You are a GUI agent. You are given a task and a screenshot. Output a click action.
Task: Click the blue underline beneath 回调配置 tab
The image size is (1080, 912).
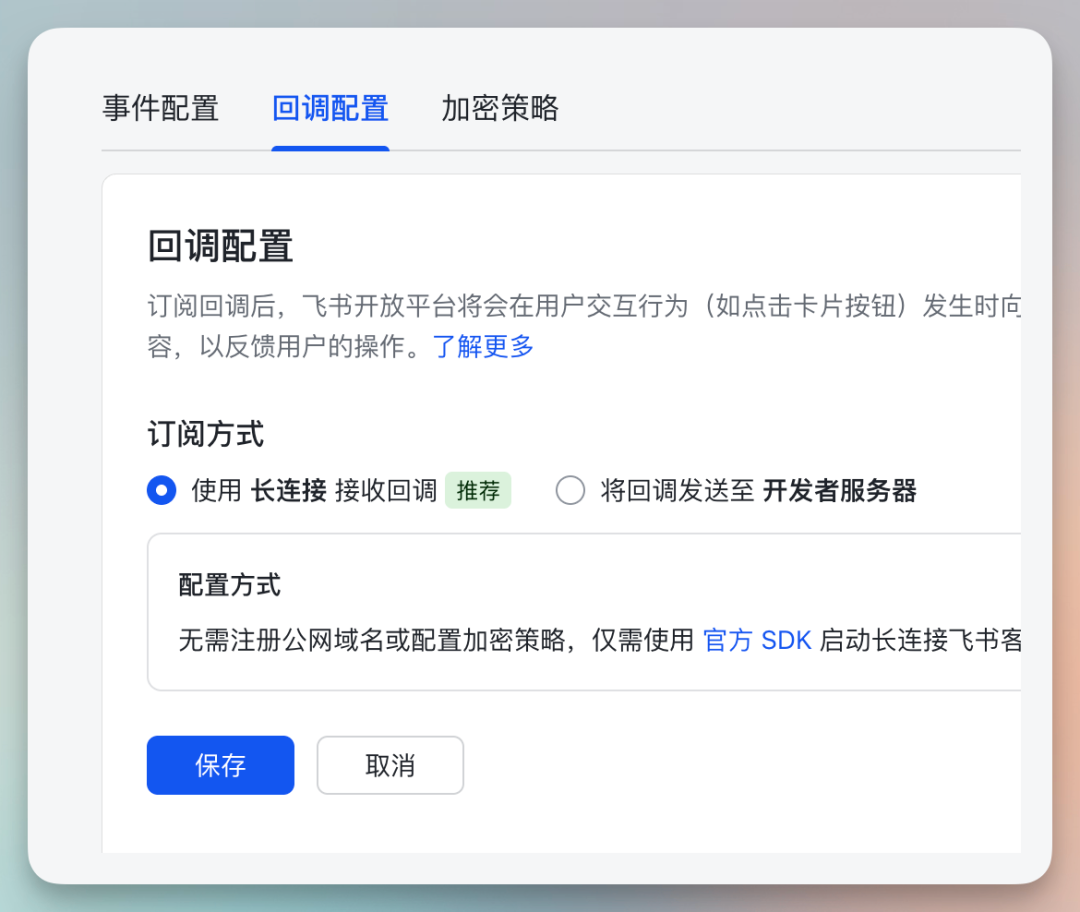pos(330,148)
